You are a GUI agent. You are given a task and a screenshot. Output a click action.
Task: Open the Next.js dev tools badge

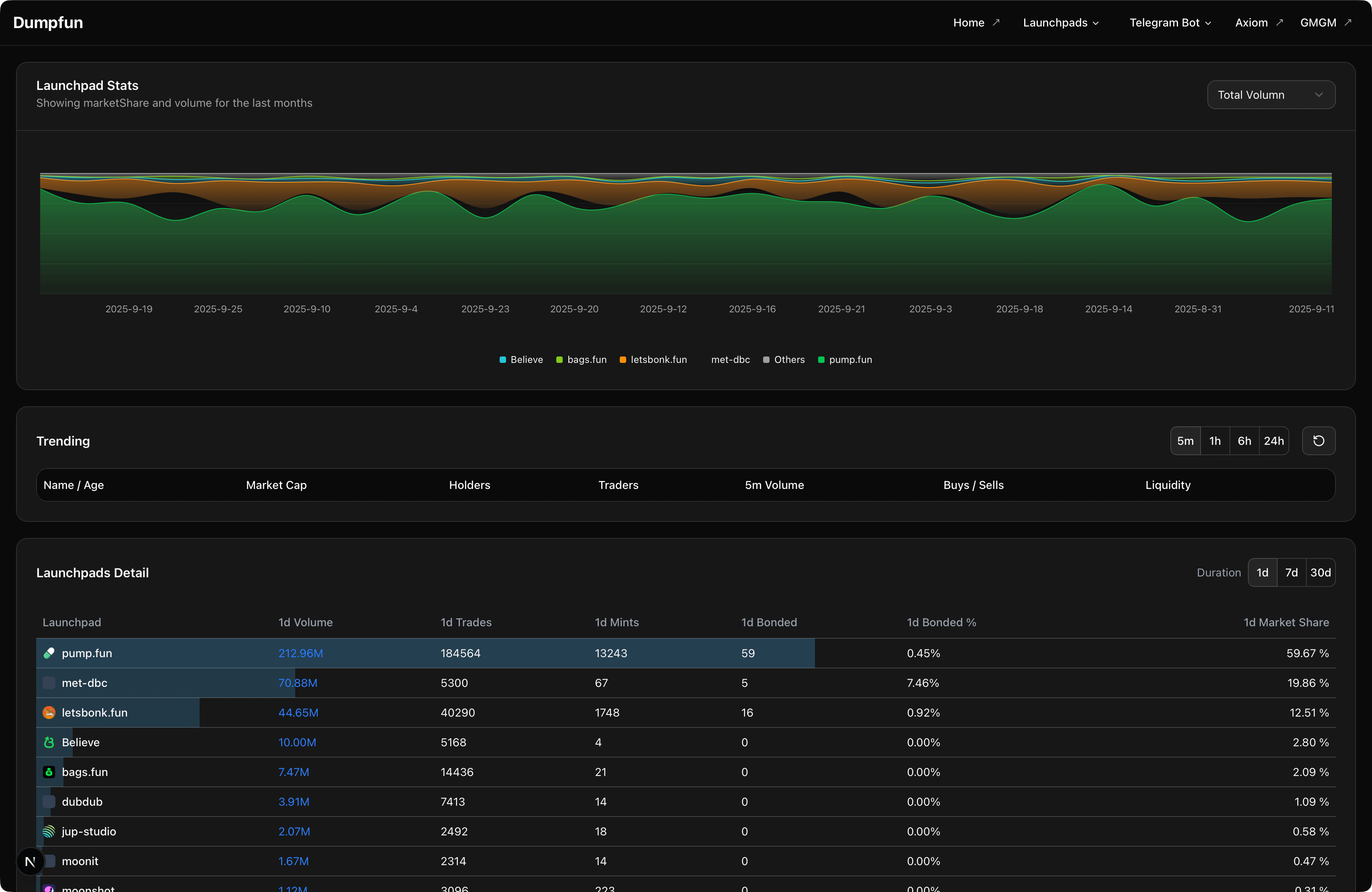coord(30,861)
